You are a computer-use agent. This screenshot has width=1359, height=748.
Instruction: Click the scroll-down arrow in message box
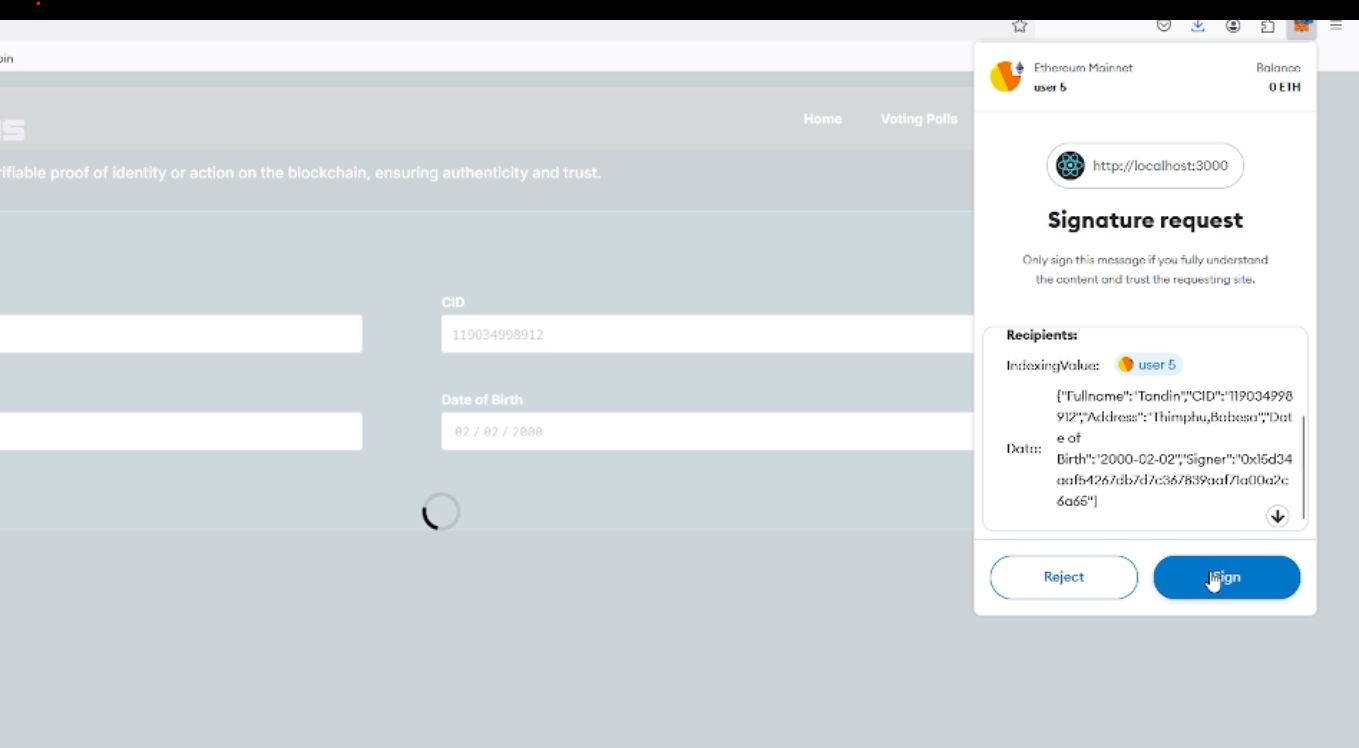pyautogui.click(x=1277, y=516)
